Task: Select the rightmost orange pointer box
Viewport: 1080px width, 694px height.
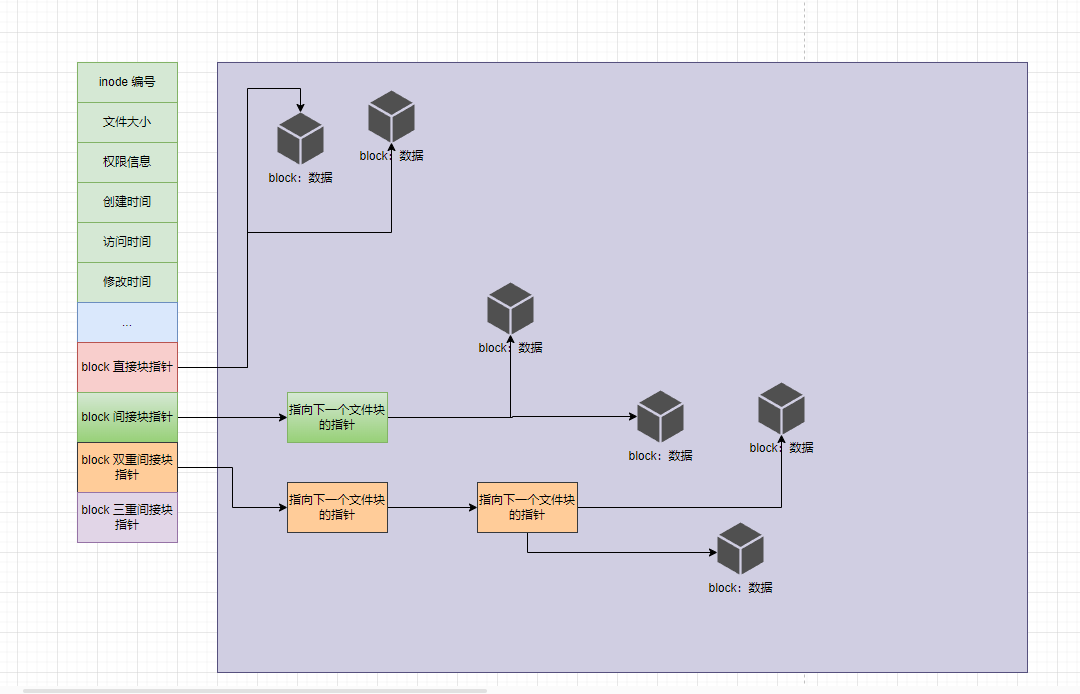Action: tap(527, 507)
